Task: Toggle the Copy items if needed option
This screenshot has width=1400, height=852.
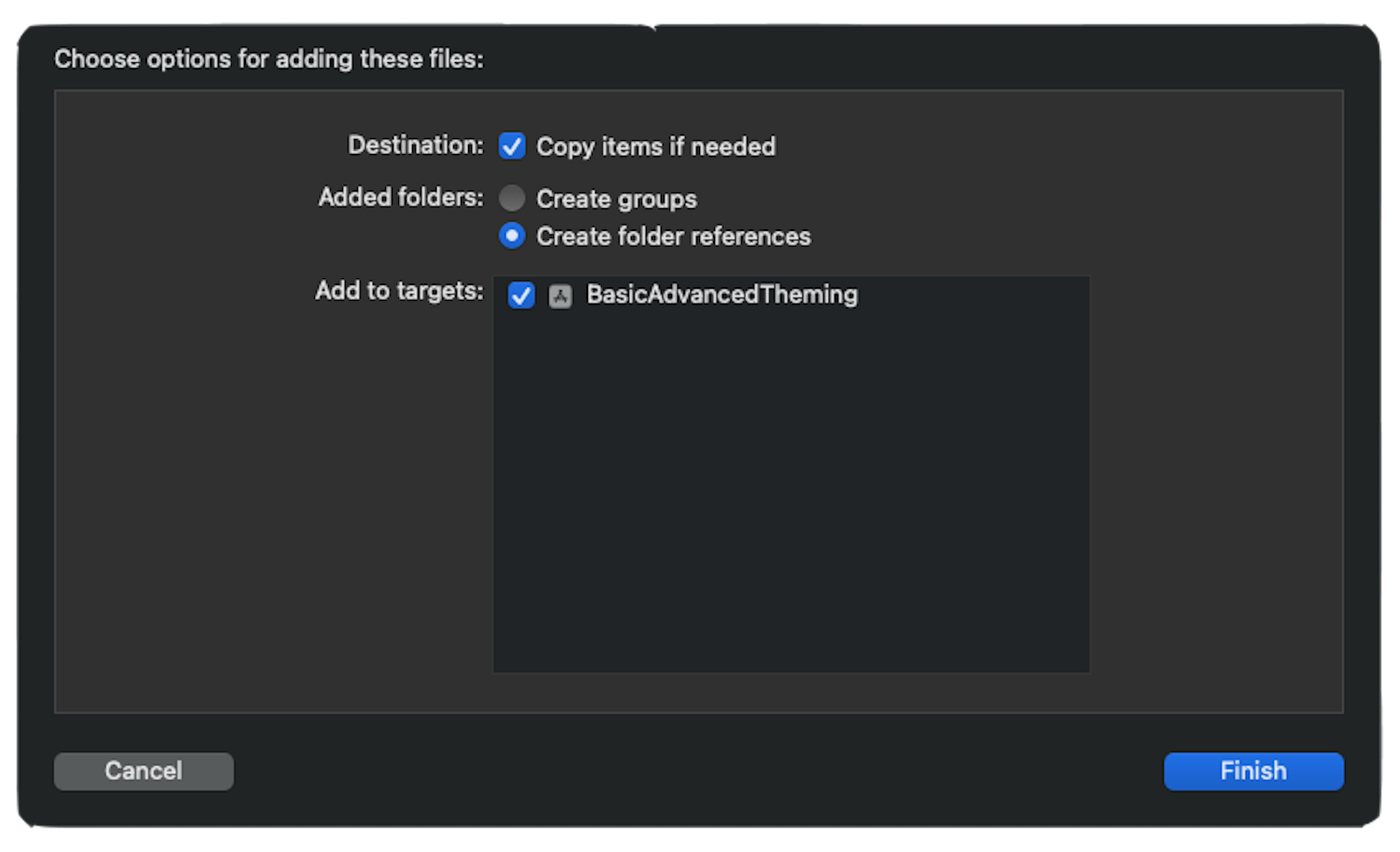Action: tap(512, 146)
